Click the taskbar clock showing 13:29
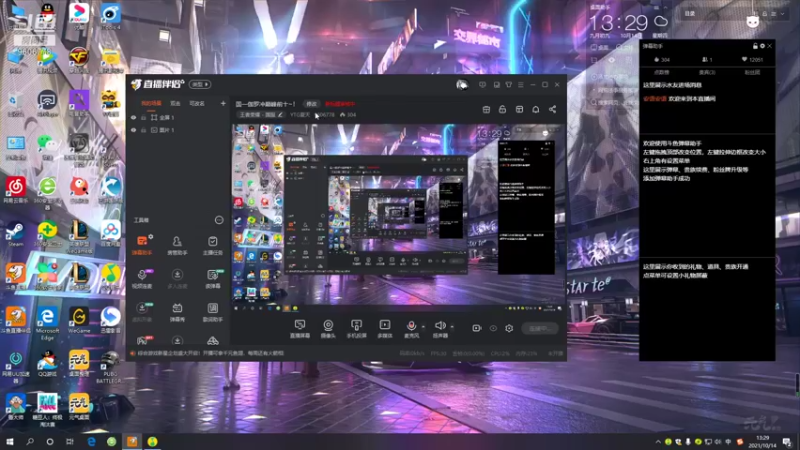 tap(763, 442)
